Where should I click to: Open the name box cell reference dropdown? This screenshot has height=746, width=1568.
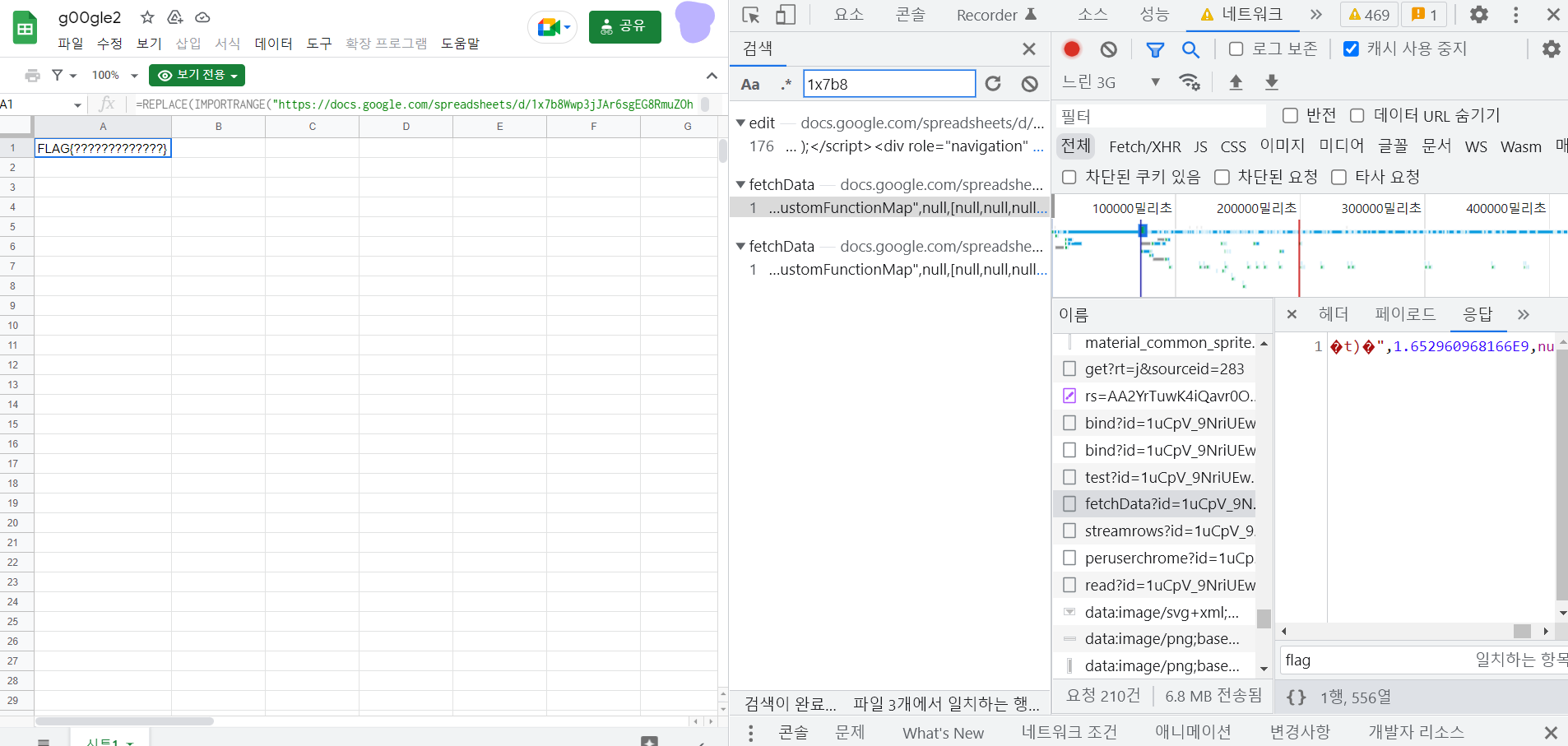point(77,105)
